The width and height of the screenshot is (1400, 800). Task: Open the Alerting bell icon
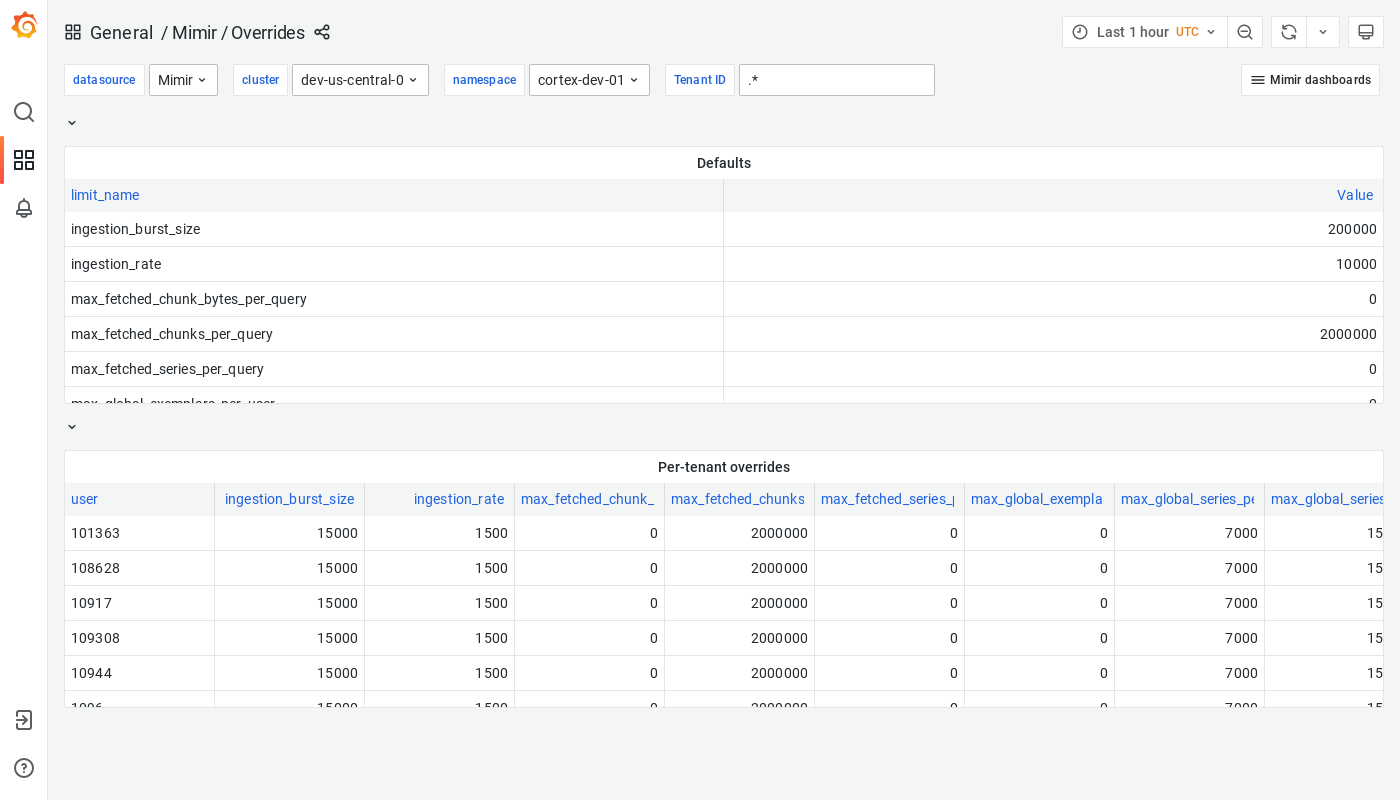[24, 208]
